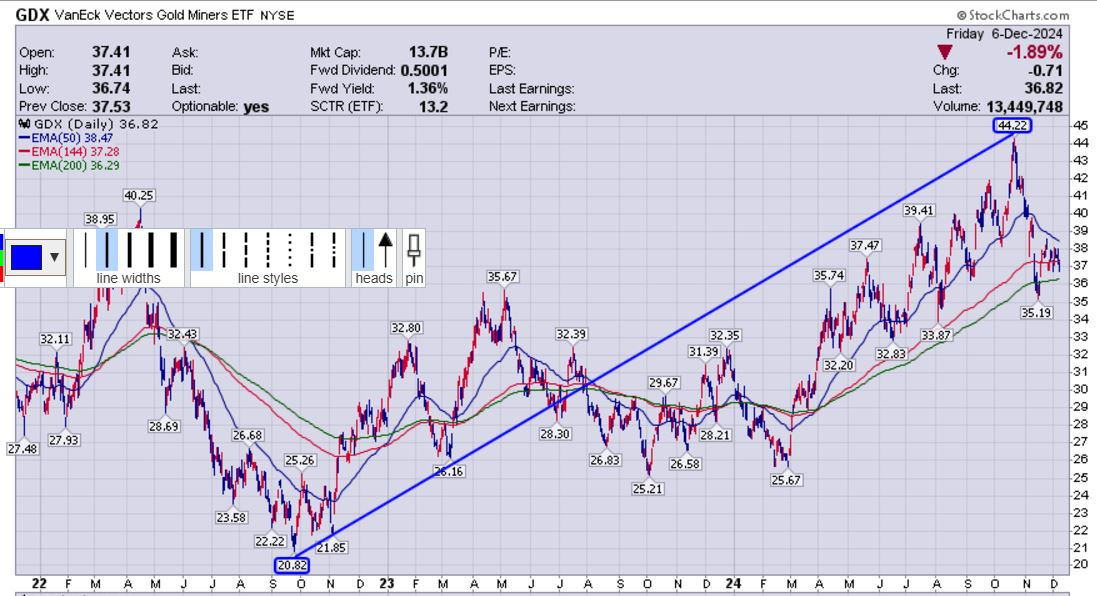Open the line color dropdown arrow
Screen dimensions: 1097x596
point(54,257)
